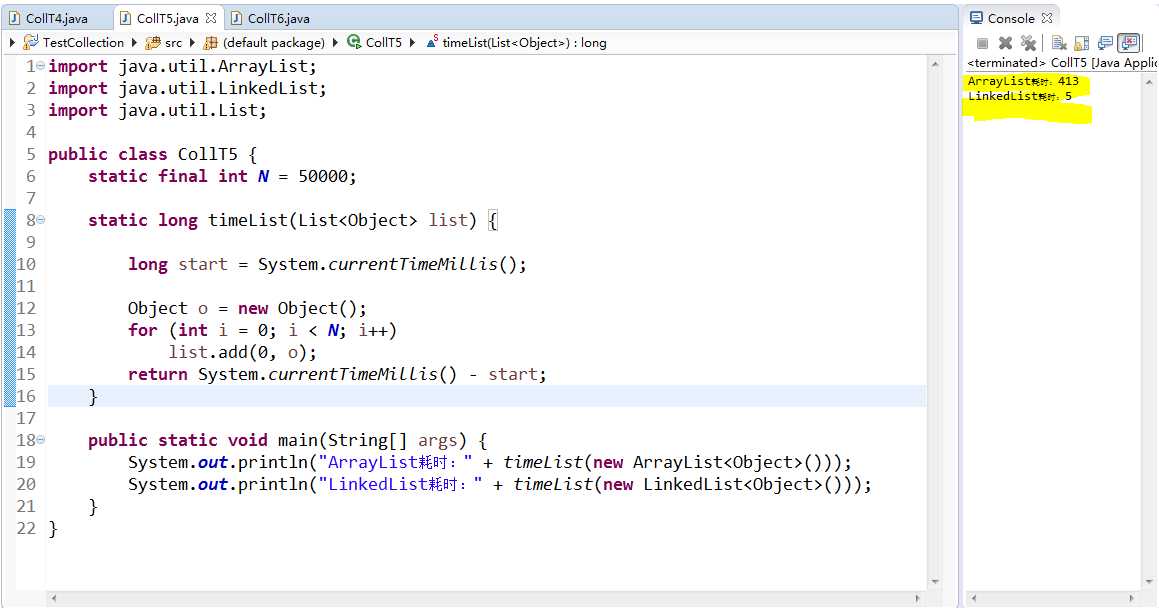This screenshot has height=608, width=1159.
Task: Click the static method icon beside timeList
Action: coord(432,41)
